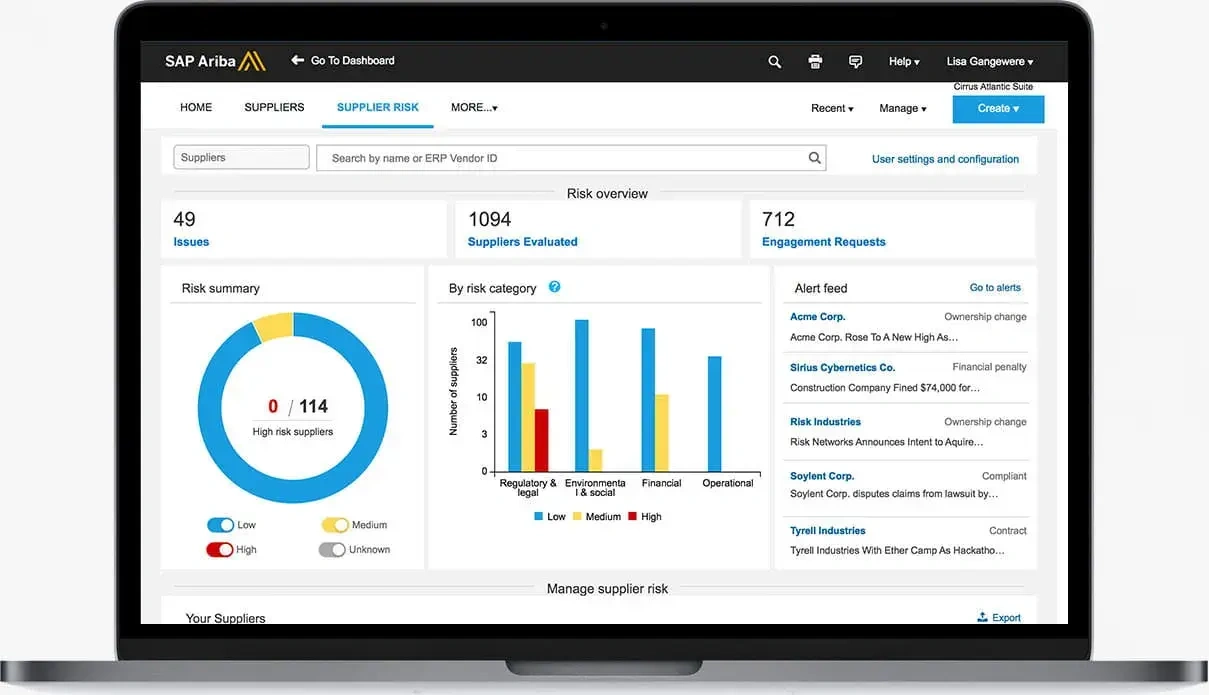Open the Lisa Gangewere user menu
Screen dimensions: 1209x695
coord(990,62)
